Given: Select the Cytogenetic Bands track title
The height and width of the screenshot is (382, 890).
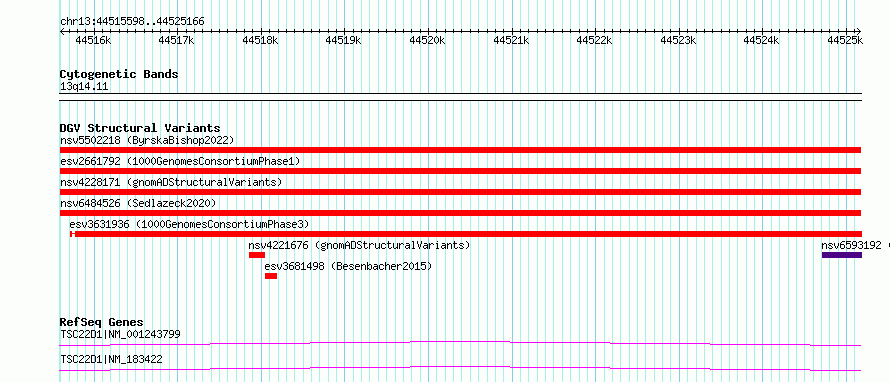Looking at the screenshot, I should [119, 74].
